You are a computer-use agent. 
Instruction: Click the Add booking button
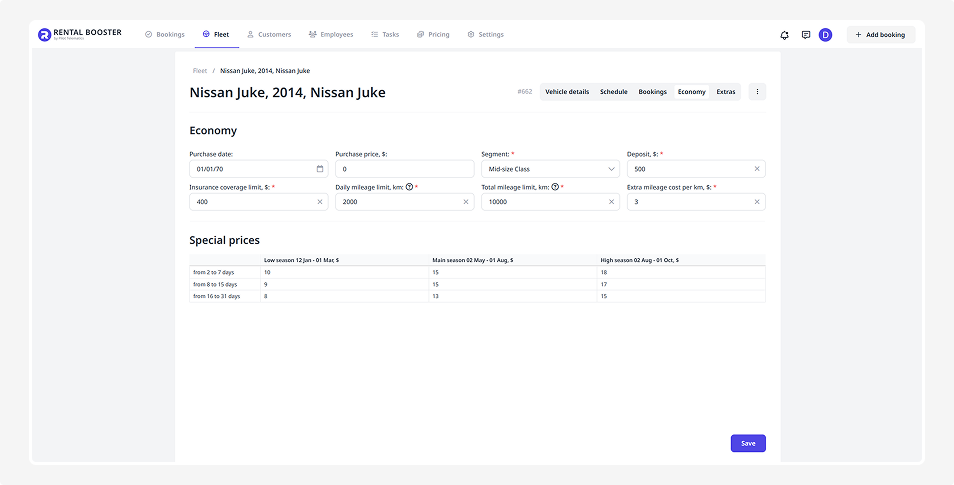coord(880,35)
